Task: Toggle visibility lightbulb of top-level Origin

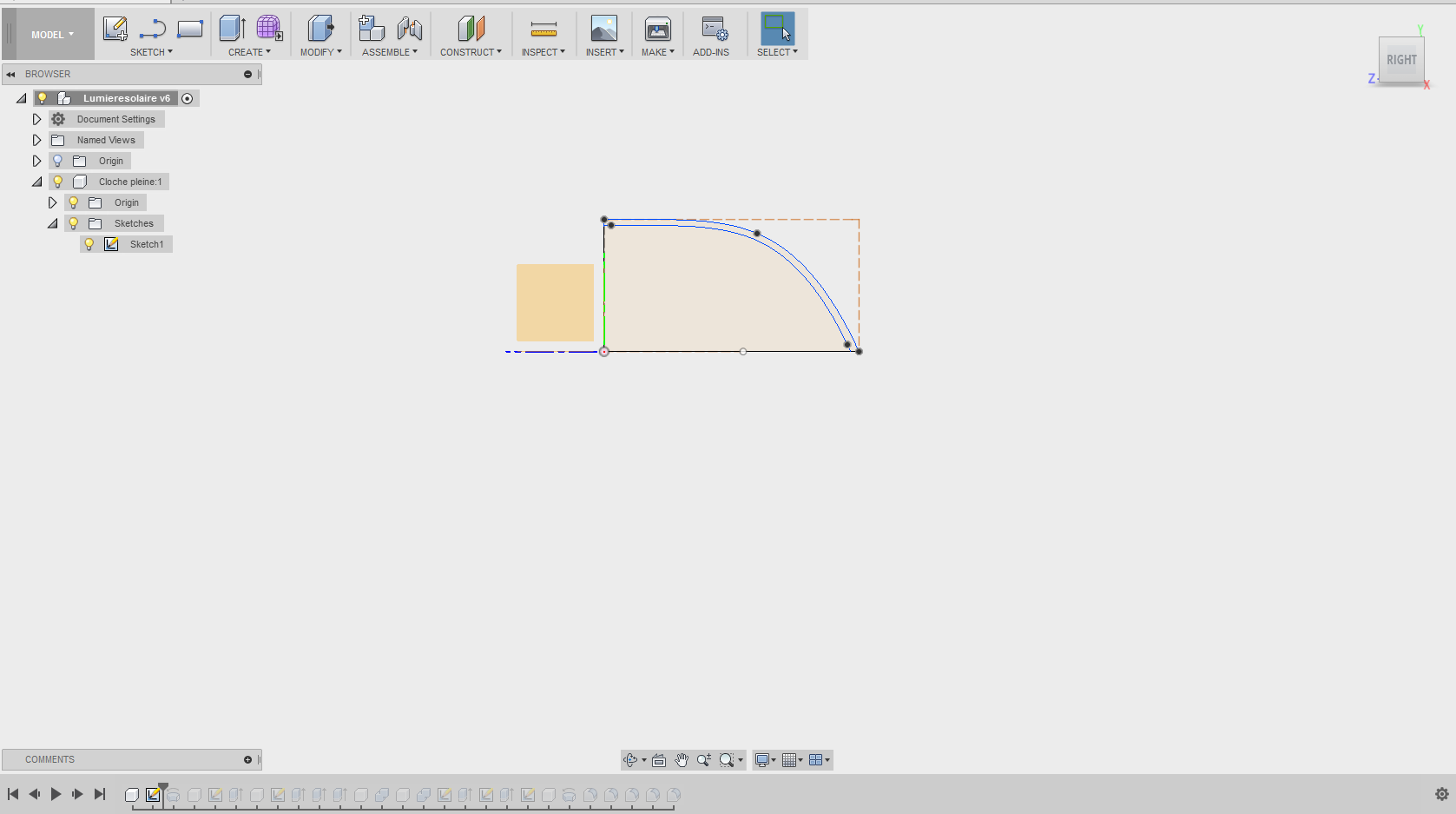Action: click(57, 161)
